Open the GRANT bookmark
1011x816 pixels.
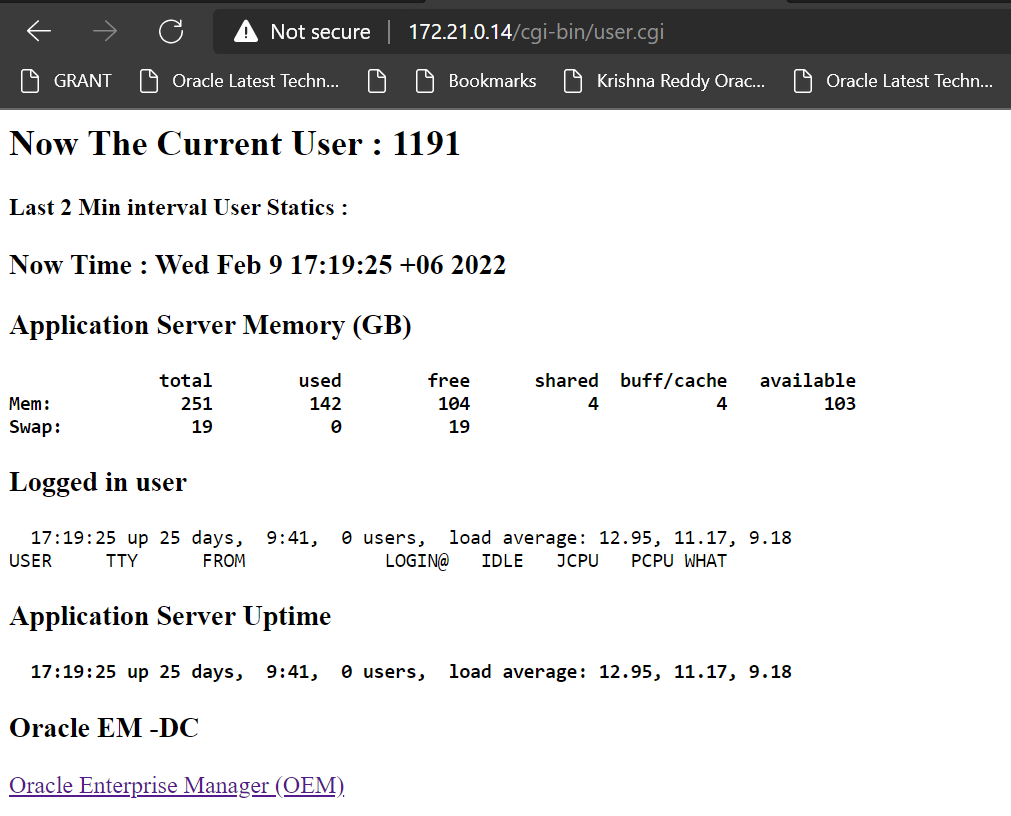point(67,81)
